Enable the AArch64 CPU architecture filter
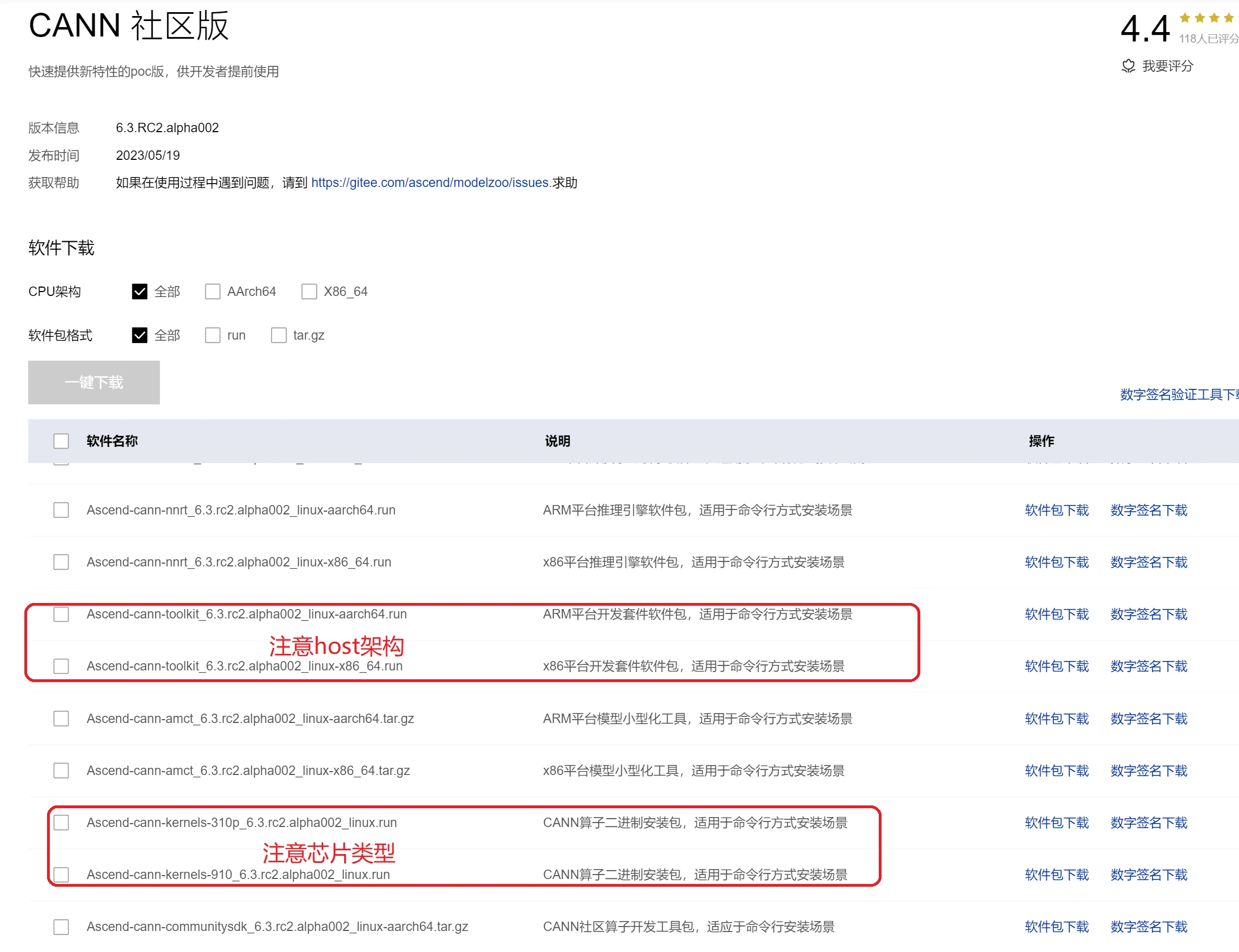1239x952 pixels. point(212,292)
